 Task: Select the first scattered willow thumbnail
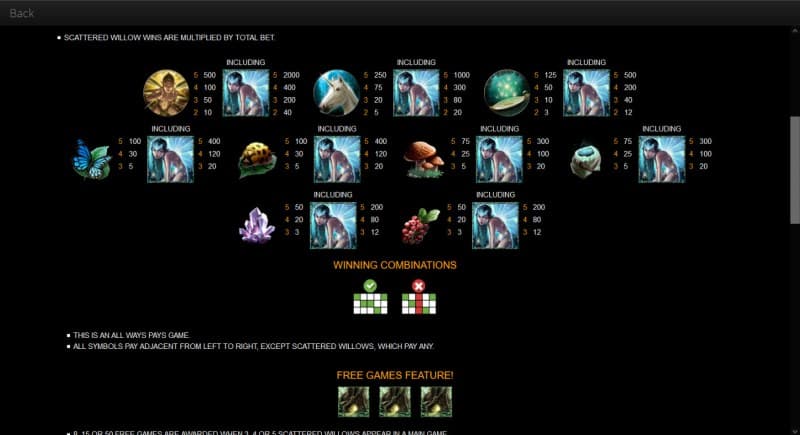354,402
